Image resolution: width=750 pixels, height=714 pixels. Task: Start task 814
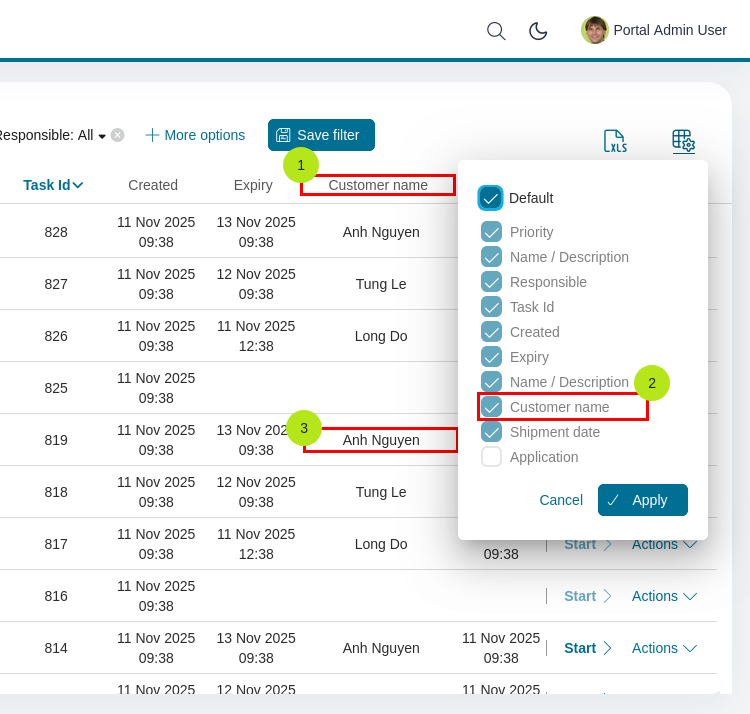coord(587,648)
